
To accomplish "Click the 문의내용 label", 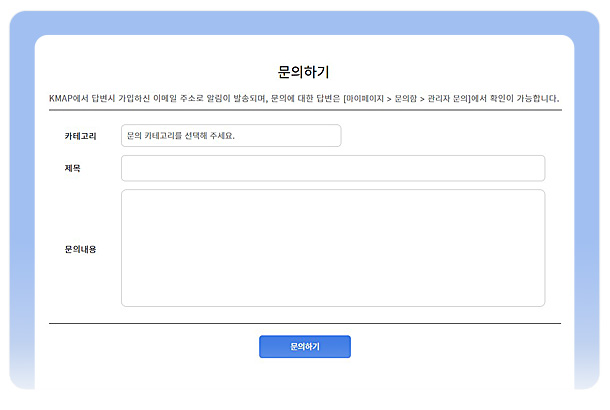I will [x=80, y=249].
